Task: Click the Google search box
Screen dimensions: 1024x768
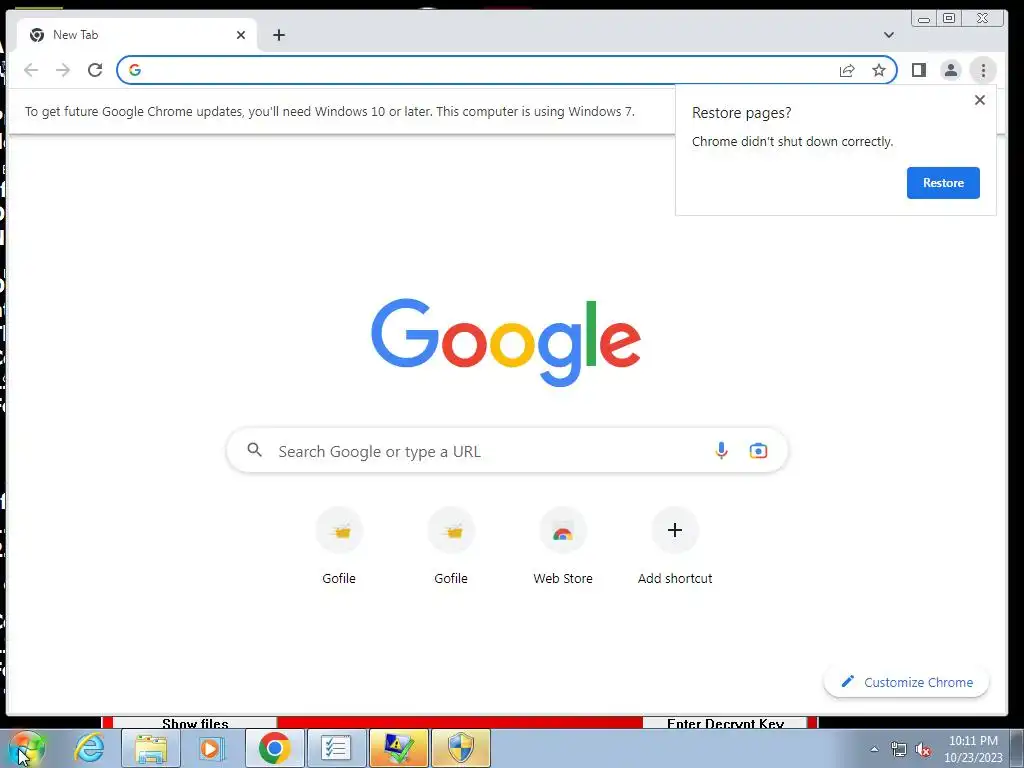Action: (507, 451)
